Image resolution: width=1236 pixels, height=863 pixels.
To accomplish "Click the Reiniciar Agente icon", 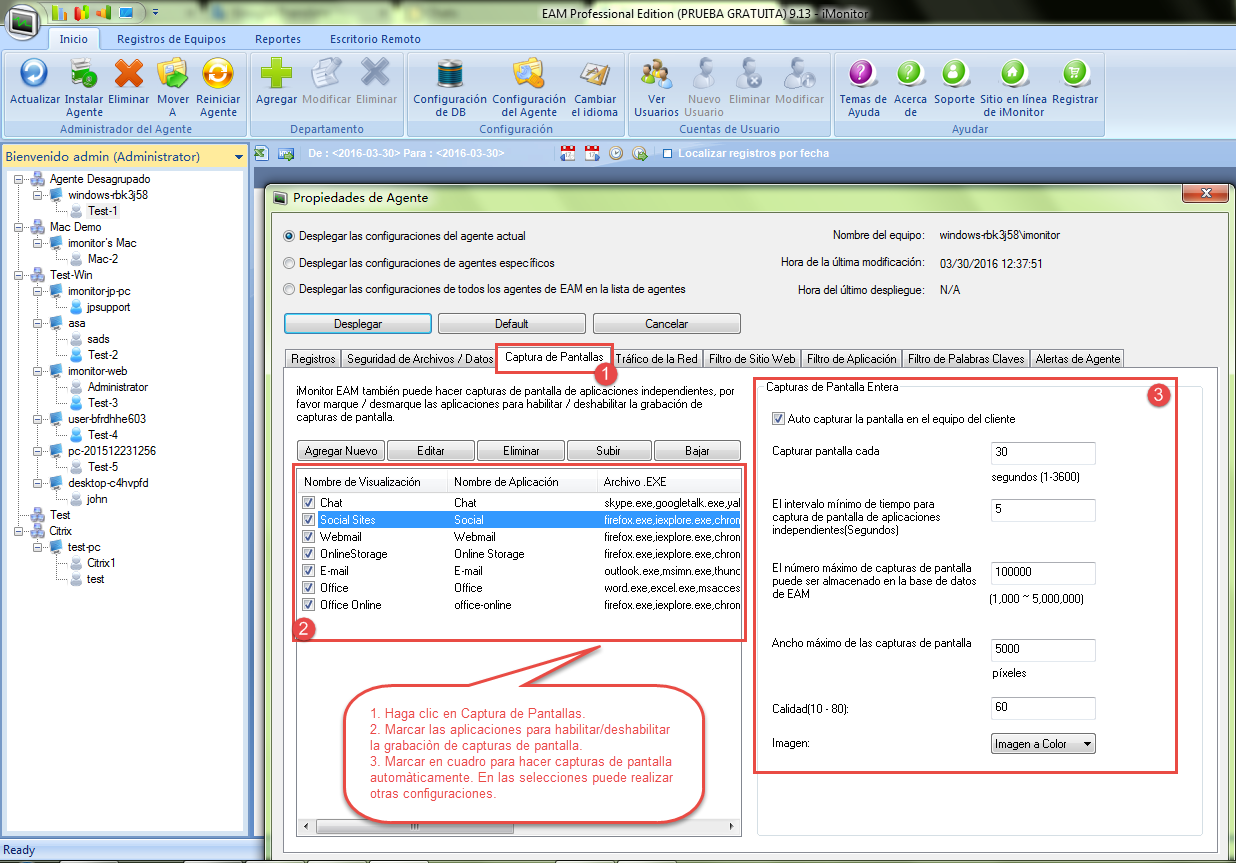I will [x=217, y=75].
